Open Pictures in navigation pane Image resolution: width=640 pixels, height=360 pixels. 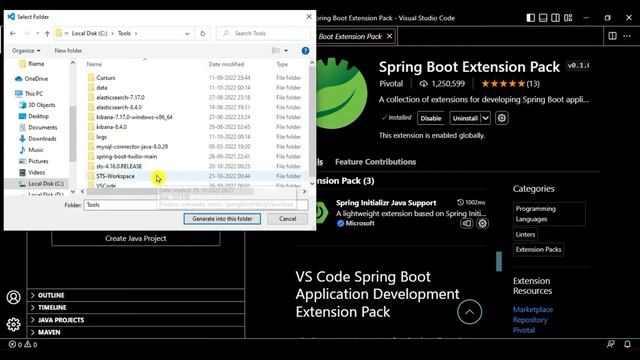tap(38, 161)
